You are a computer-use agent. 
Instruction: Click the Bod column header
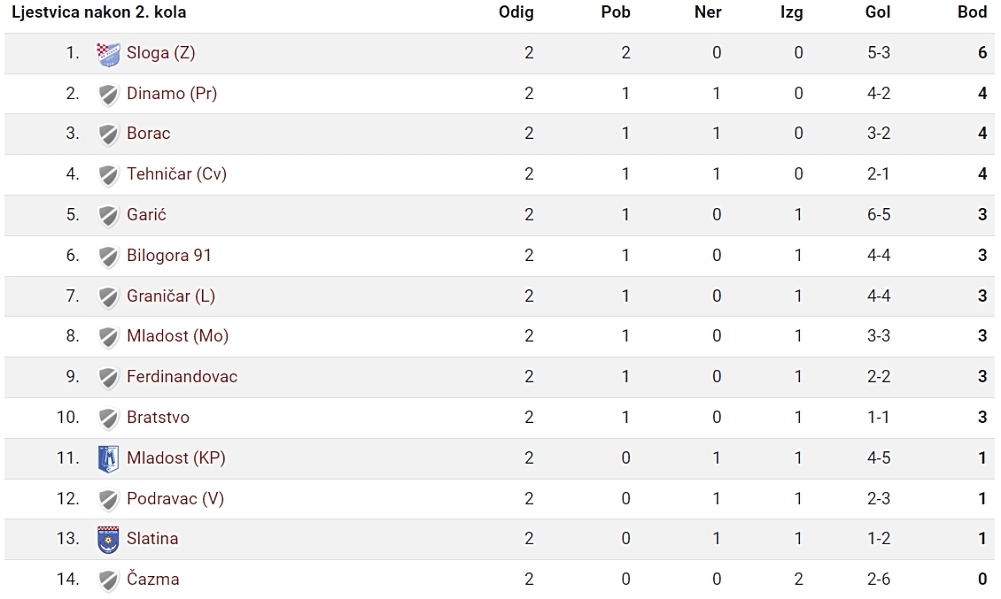(972, 12)
